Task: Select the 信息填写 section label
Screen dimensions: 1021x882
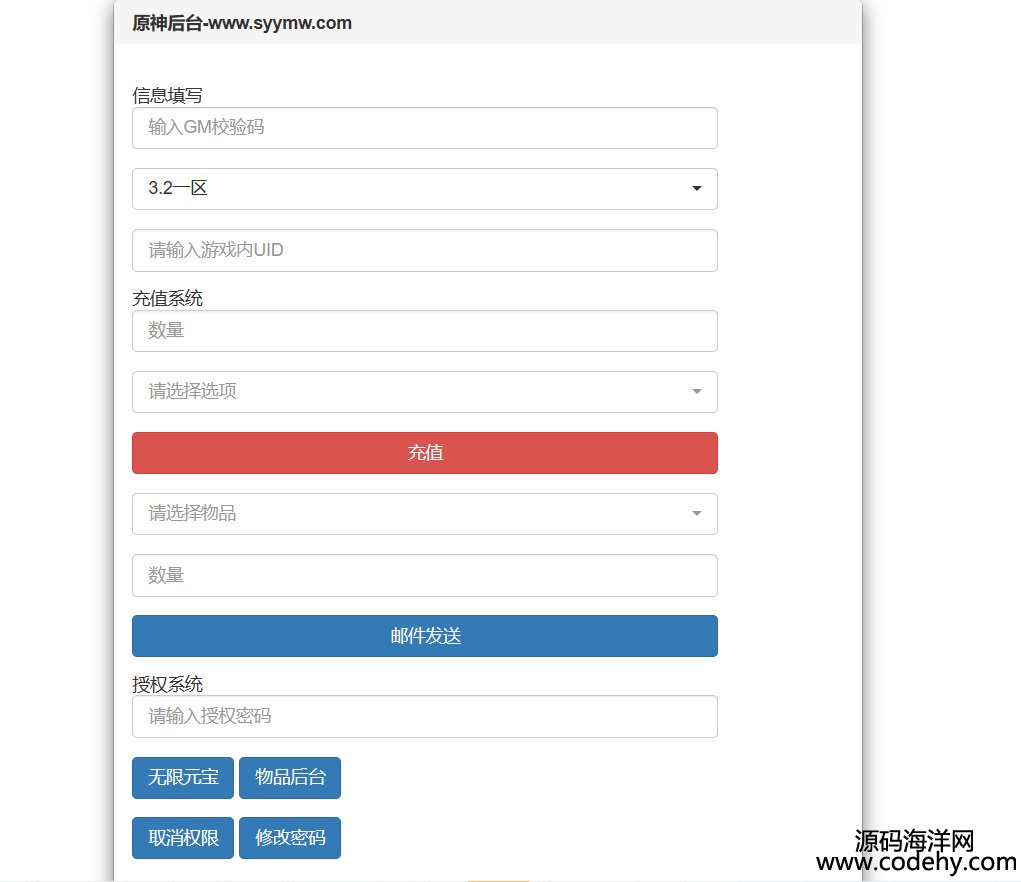Action: coord(167,96)
